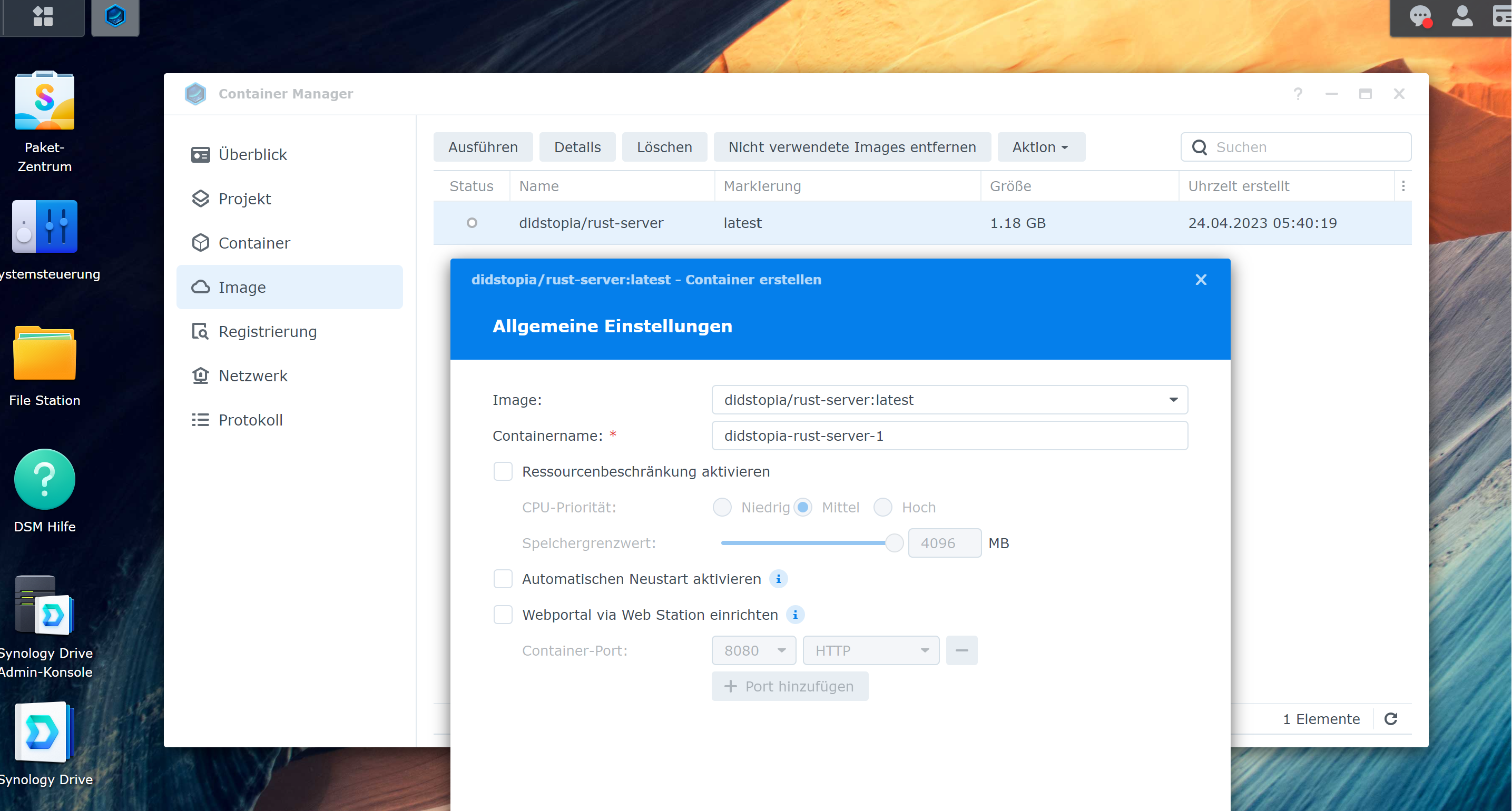The height and width of the screenshot is (811, 1512).
Task: Go to Projekt in sidebar
Action: [289, 199]
